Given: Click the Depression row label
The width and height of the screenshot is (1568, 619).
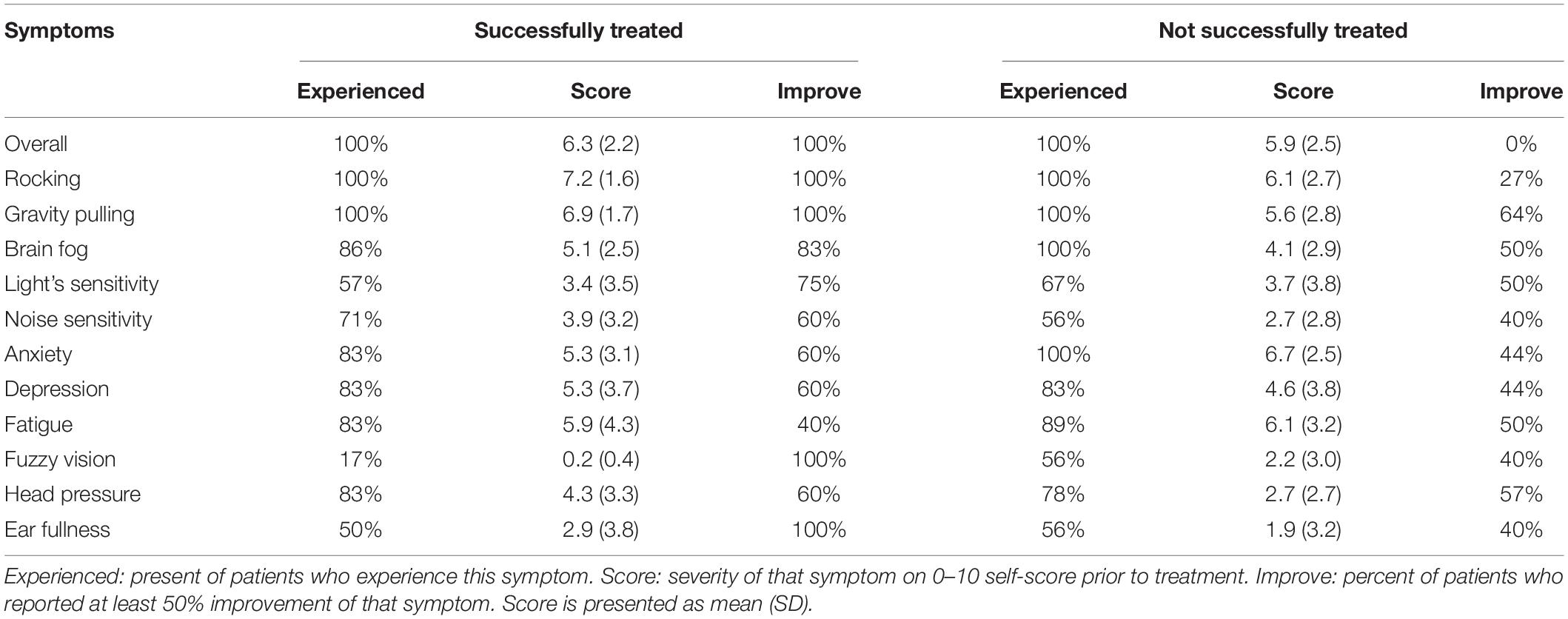Looking at the screenshot, I should [x=56, y=389].
